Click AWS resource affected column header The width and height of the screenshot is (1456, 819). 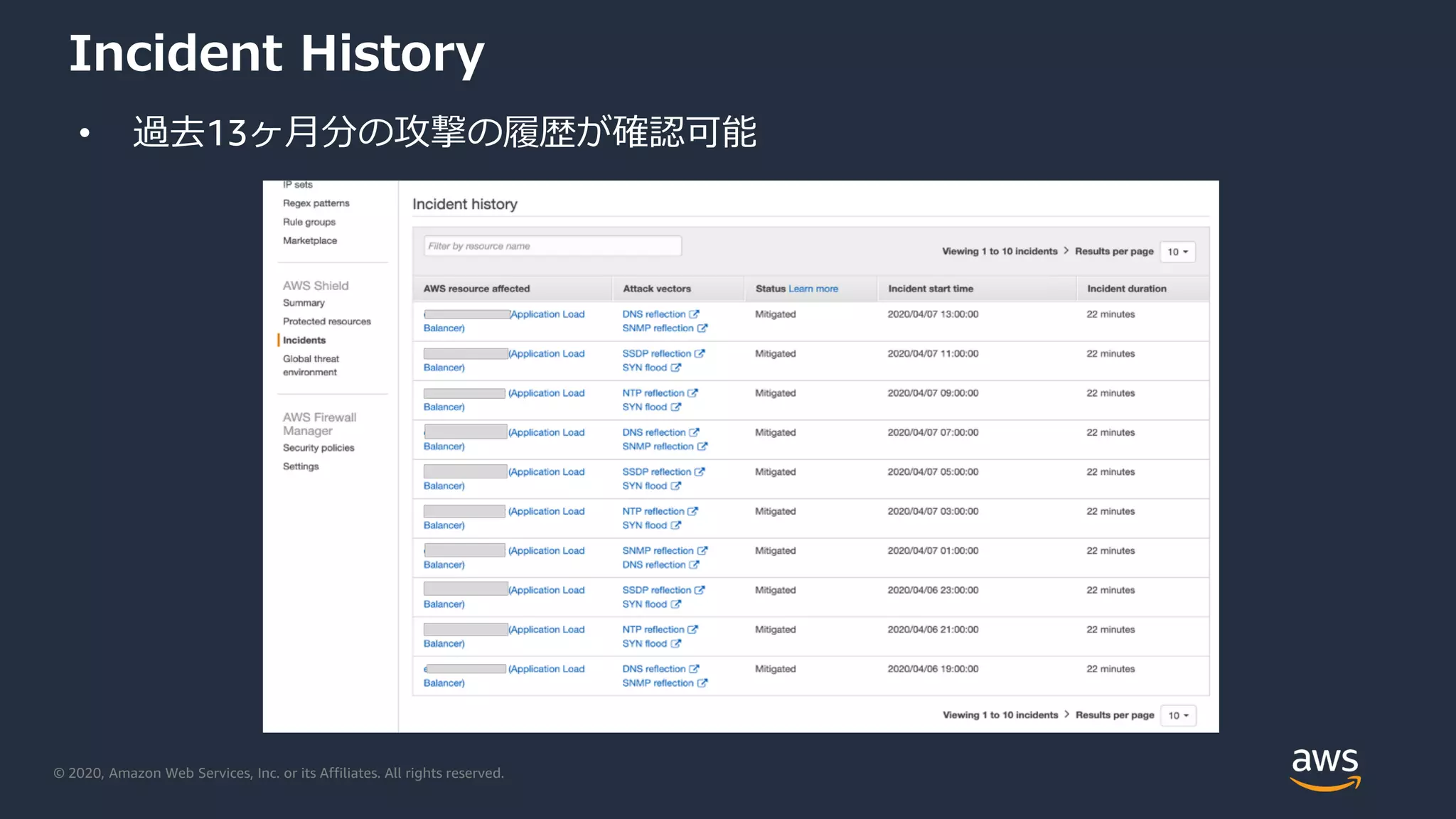coord(477,289)
